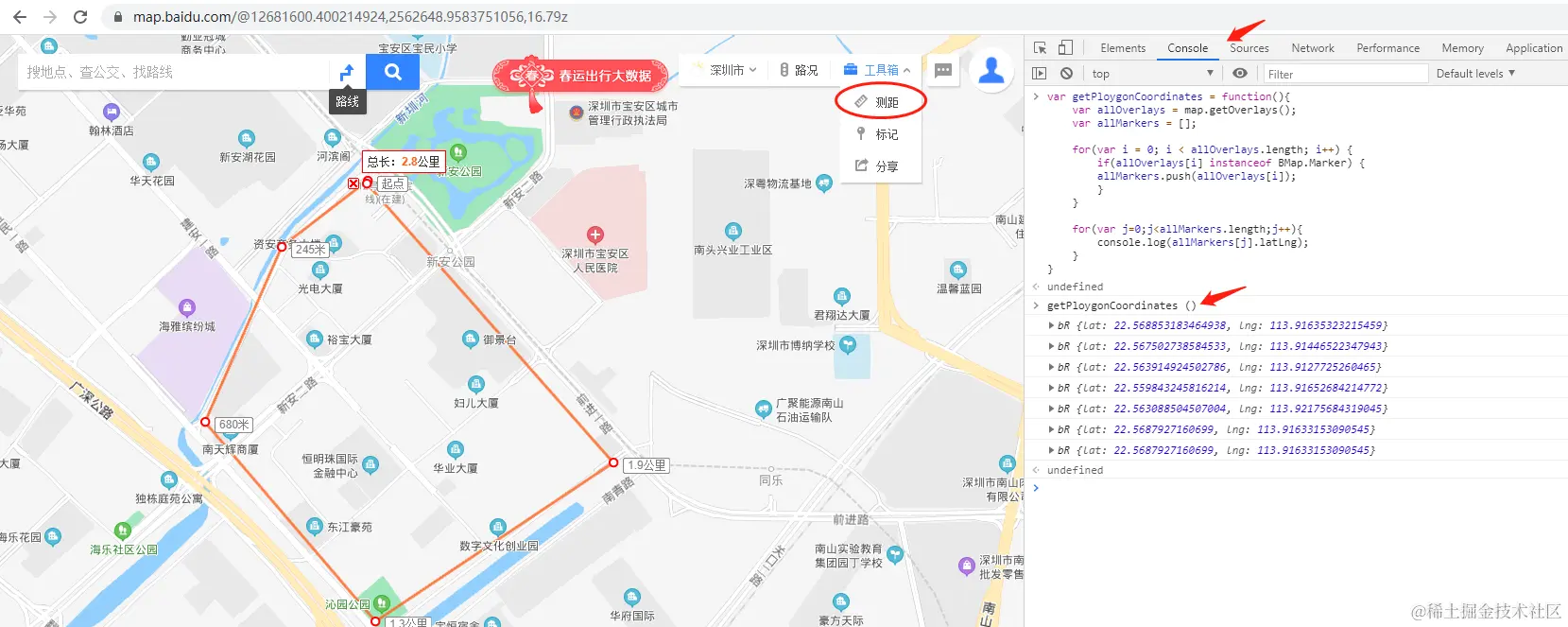Viewport: 1568px width, 627px height.
Task: Click 深圳市博纳学校 school icon
Action: click(848, 345)
